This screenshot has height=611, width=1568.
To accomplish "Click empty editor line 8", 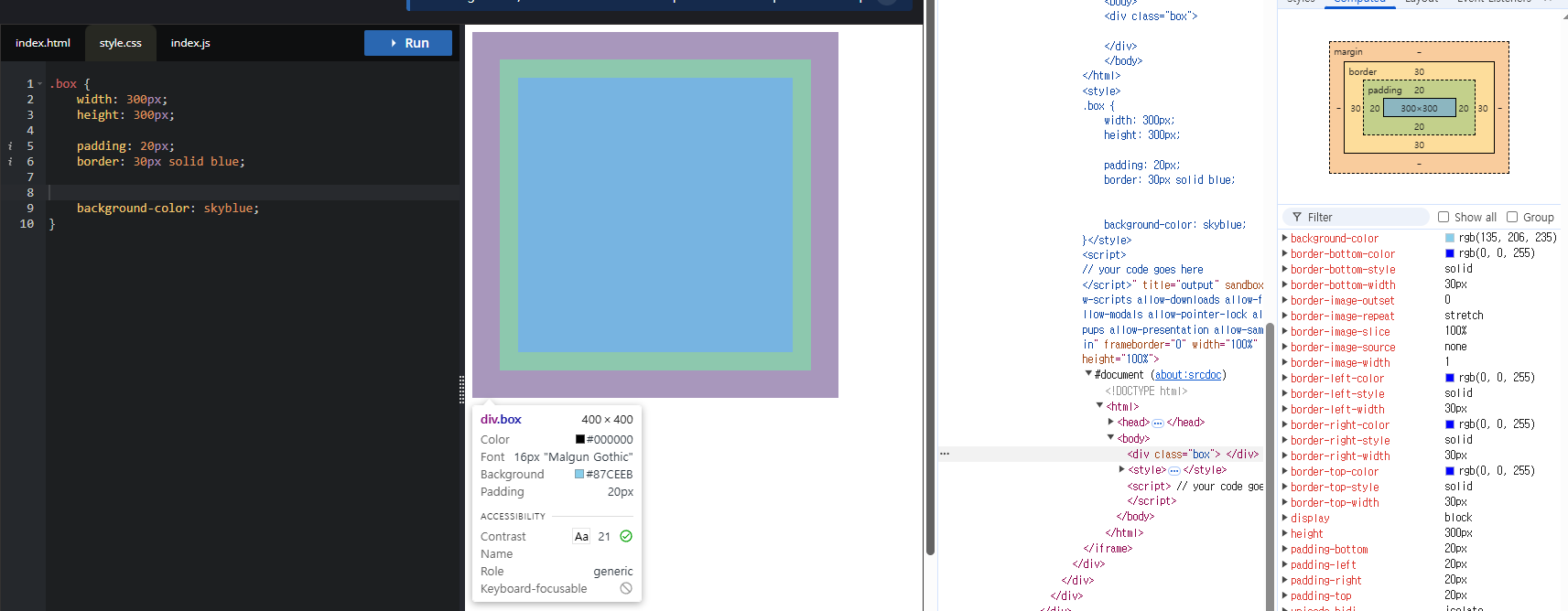I will coord(254,193).
